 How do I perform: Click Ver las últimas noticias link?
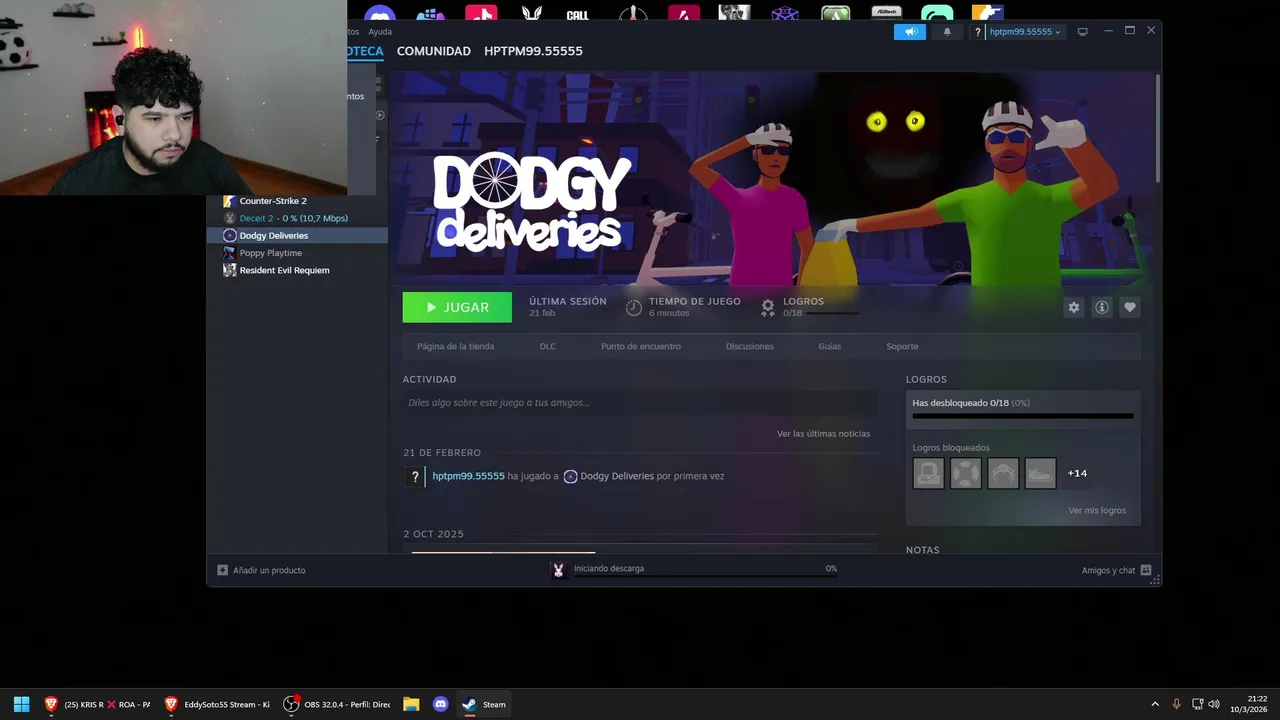point(823,434)
